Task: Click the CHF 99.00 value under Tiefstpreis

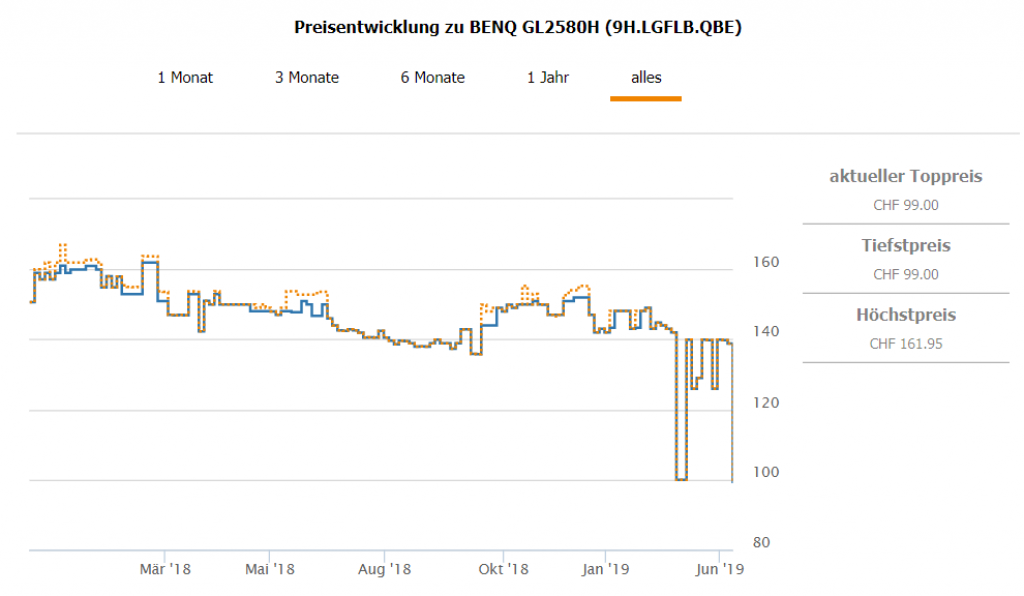Action: 905,274
